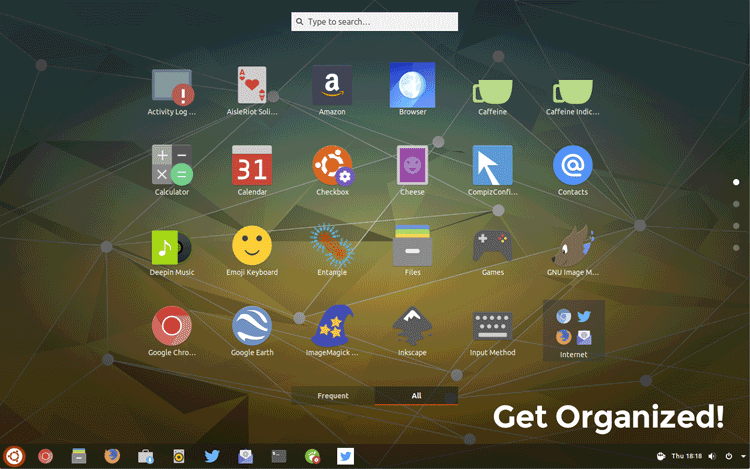The image size is (750, 469).
Task: Click the Type to search field
Action: [375, 22]
